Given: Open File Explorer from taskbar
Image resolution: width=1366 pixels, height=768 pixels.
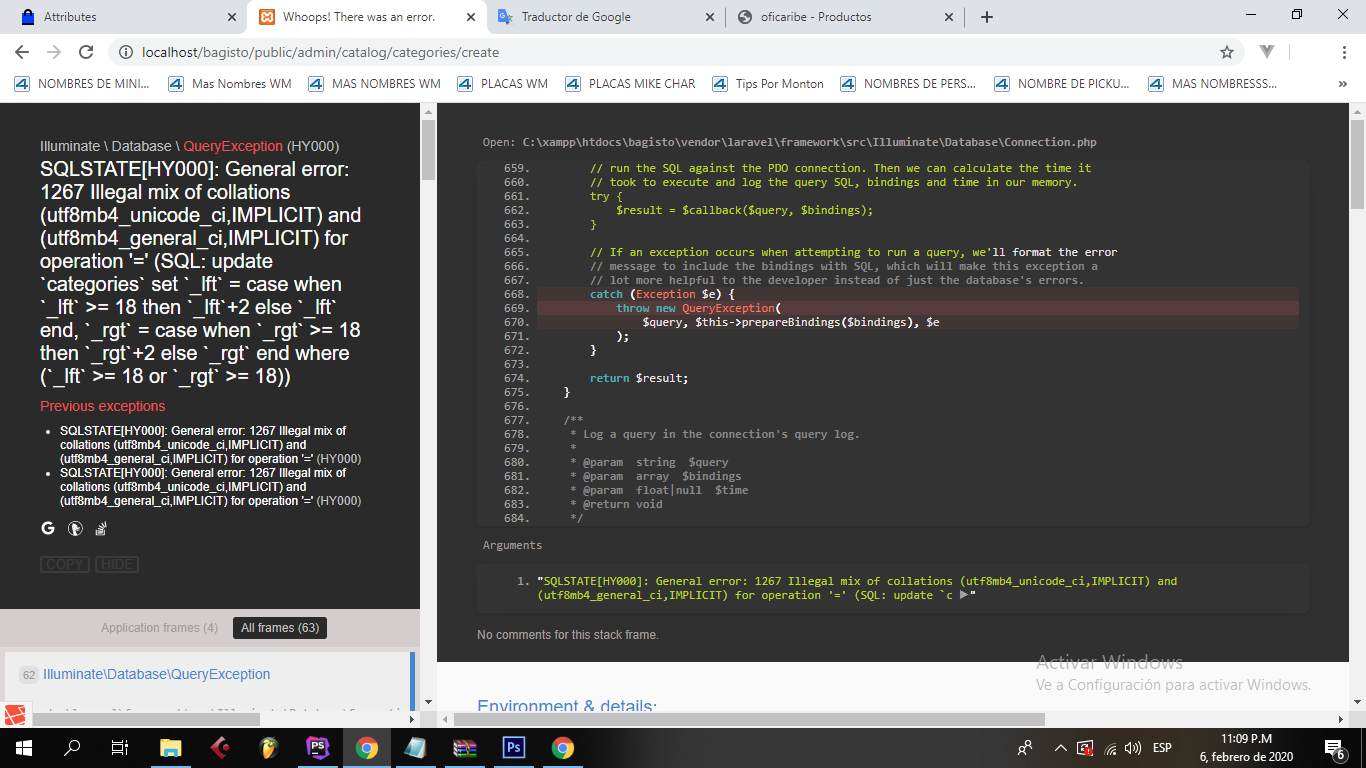Looking at the screenshot, I should 171,747.
